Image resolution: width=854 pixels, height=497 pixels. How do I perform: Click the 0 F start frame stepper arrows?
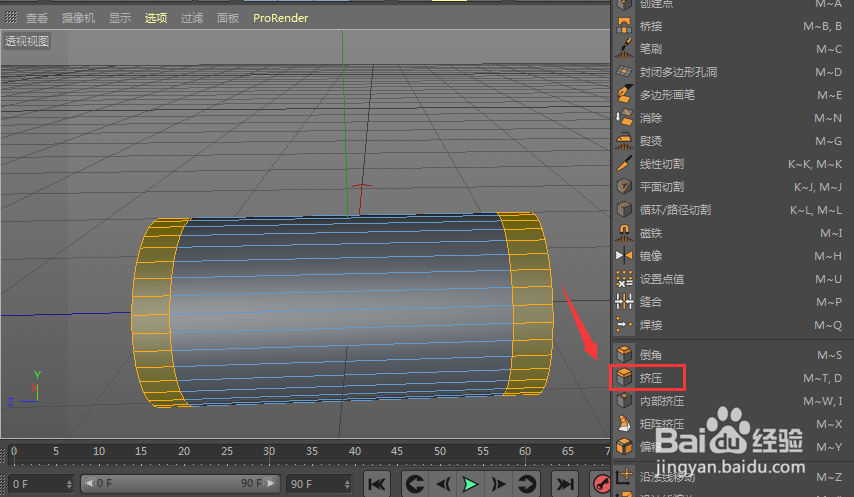pos(69,484)
